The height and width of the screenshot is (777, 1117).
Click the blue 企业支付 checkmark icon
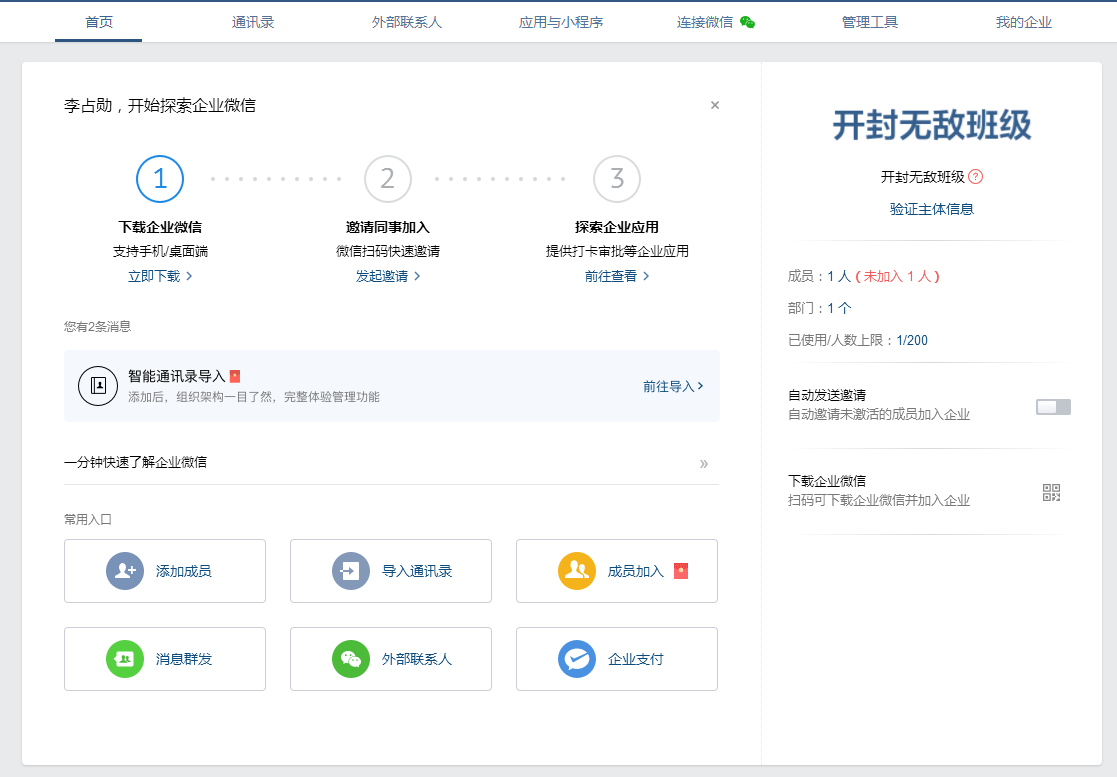pyautogui.click(x=576, y=659)
